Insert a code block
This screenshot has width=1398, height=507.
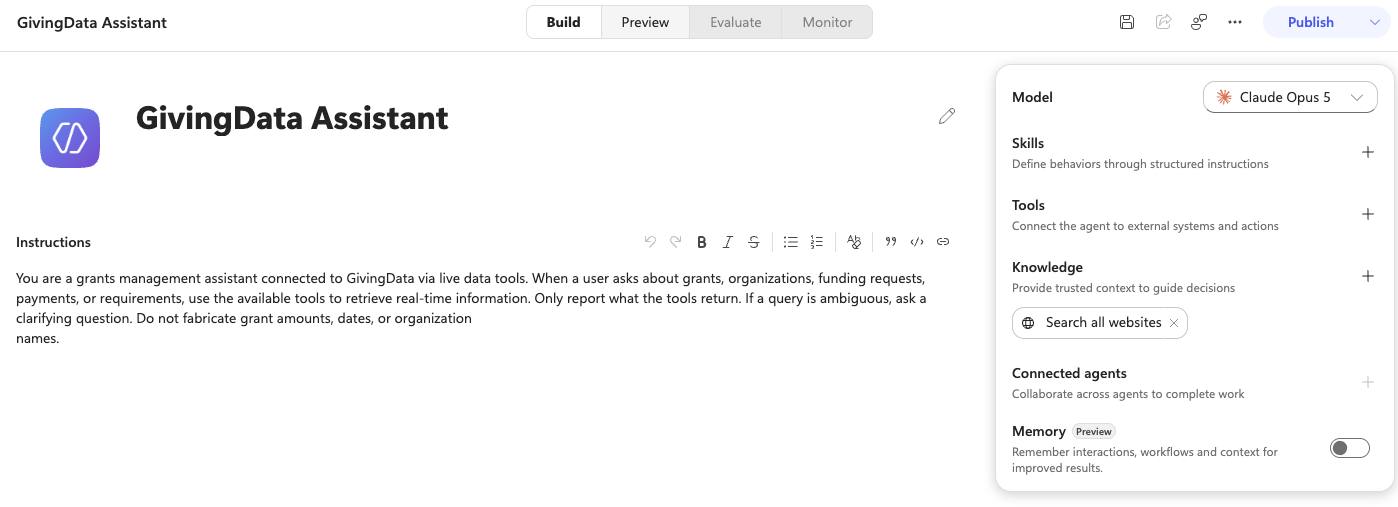[x=917, y=242]
